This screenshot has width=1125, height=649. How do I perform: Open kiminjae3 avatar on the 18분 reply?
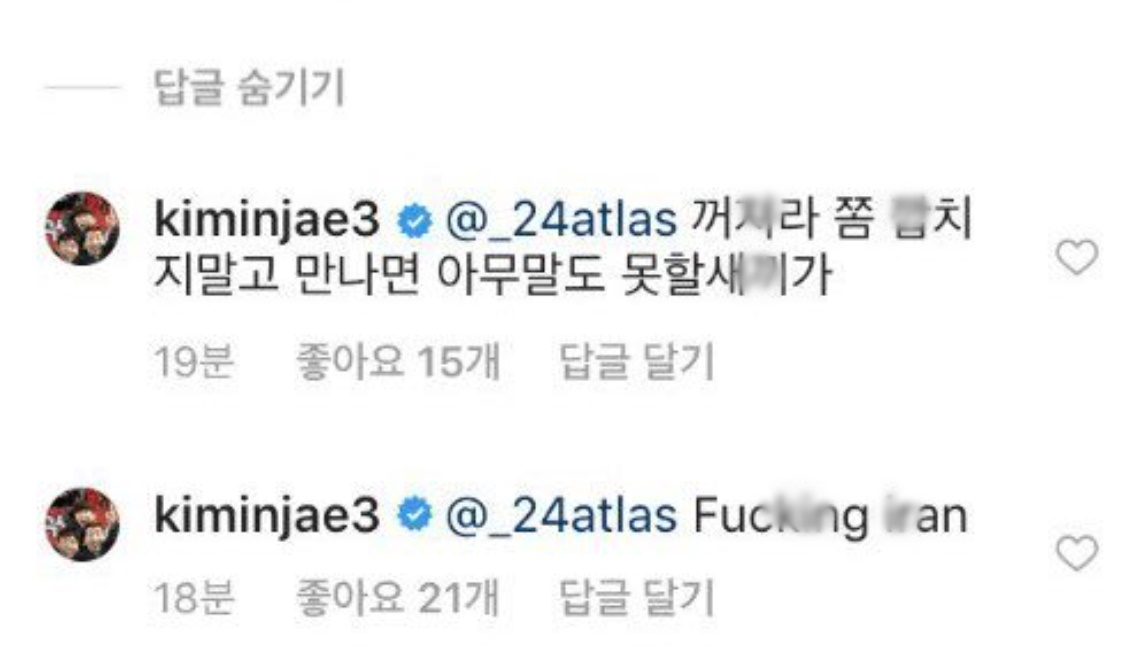pos(82,524)
